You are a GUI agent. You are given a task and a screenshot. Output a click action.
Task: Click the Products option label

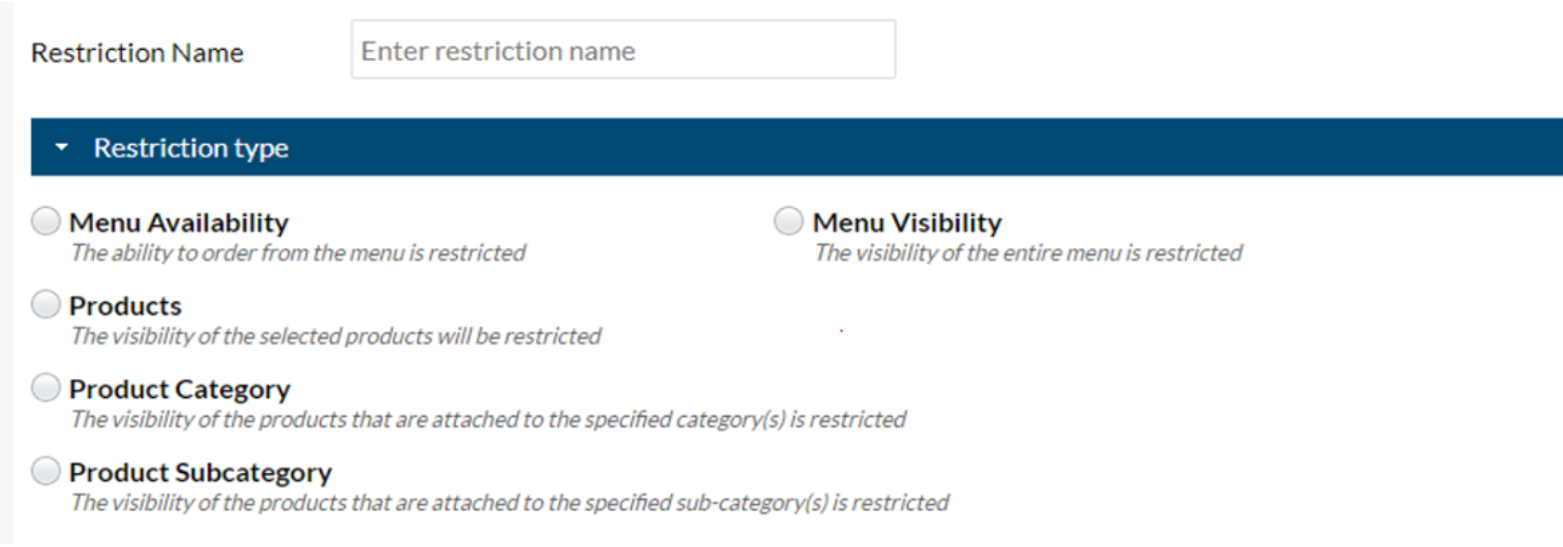(125, 305)
